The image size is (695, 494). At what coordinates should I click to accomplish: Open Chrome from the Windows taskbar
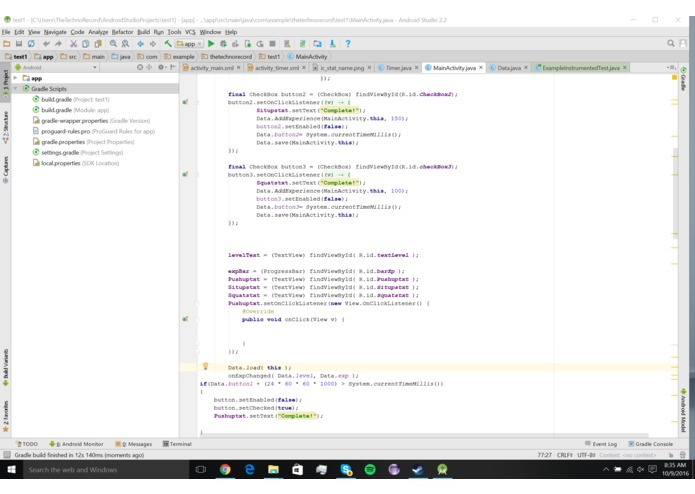(x=225, y=469)
